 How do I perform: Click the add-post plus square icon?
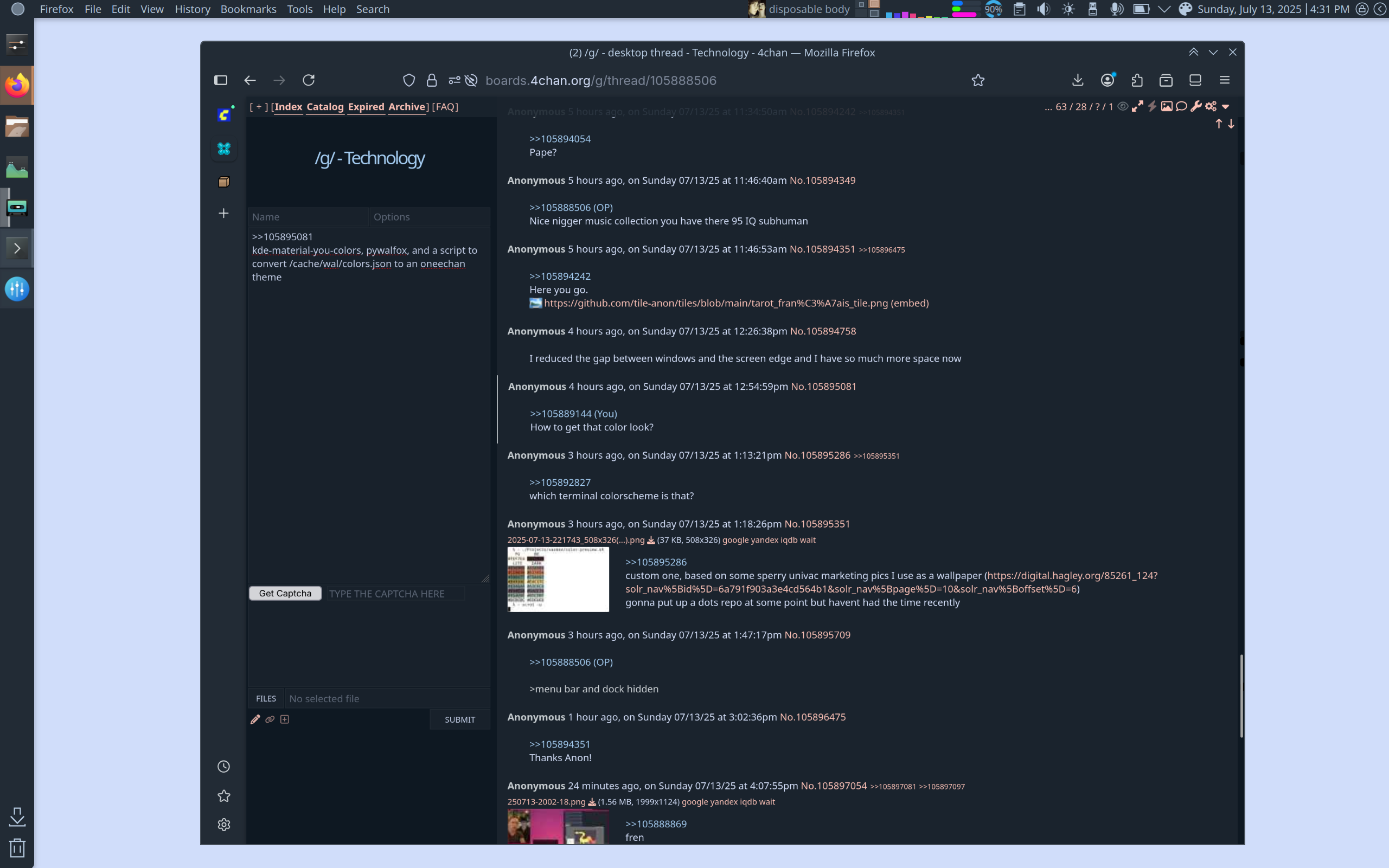[285, 719]
